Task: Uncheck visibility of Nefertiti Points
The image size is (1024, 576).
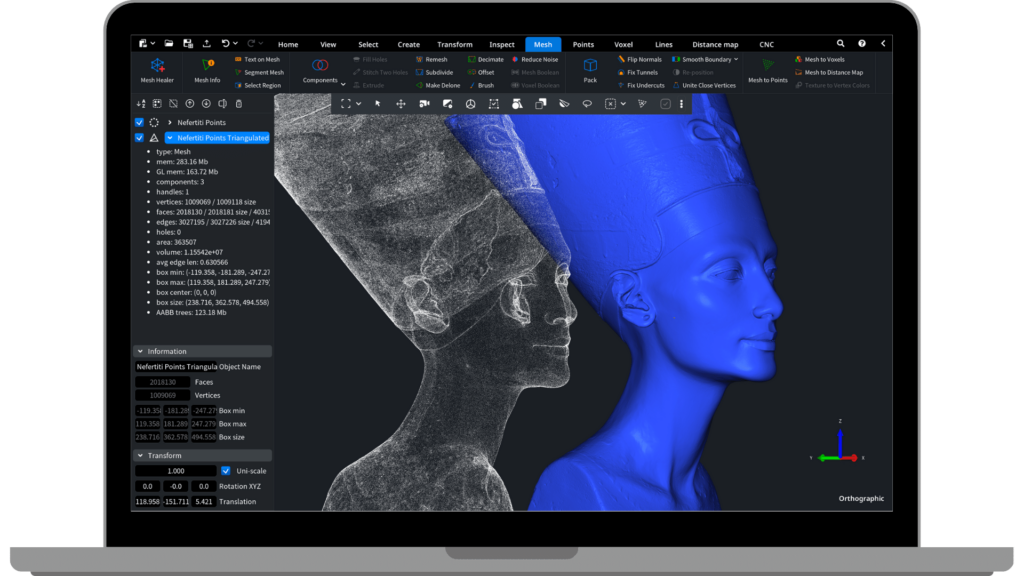Action: [x=139, y=122]
